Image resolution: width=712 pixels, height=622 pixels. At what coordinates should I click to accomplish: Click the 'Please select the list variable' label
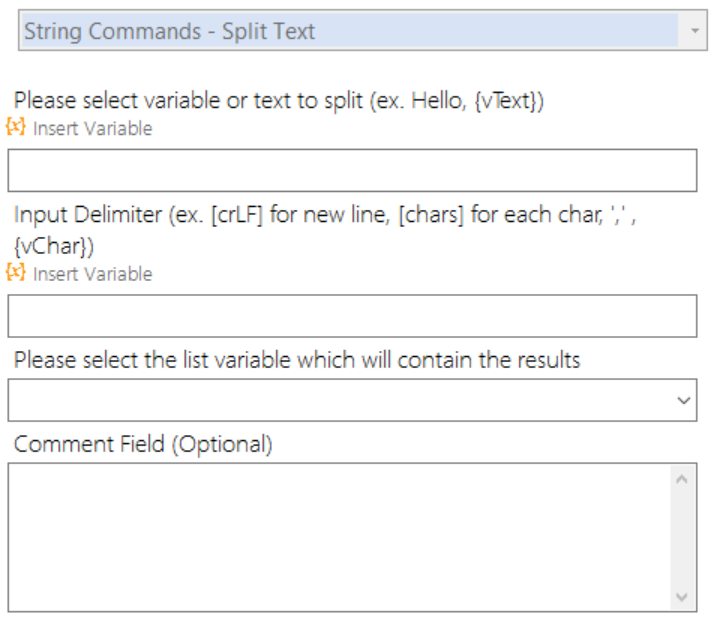pos(297,360)
